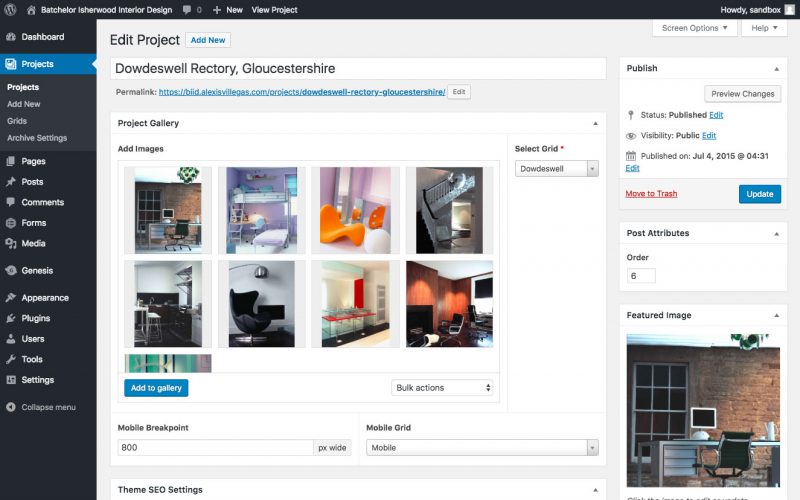Expand the Help panel
Screen dimensions: 800x500
(764, 28)
